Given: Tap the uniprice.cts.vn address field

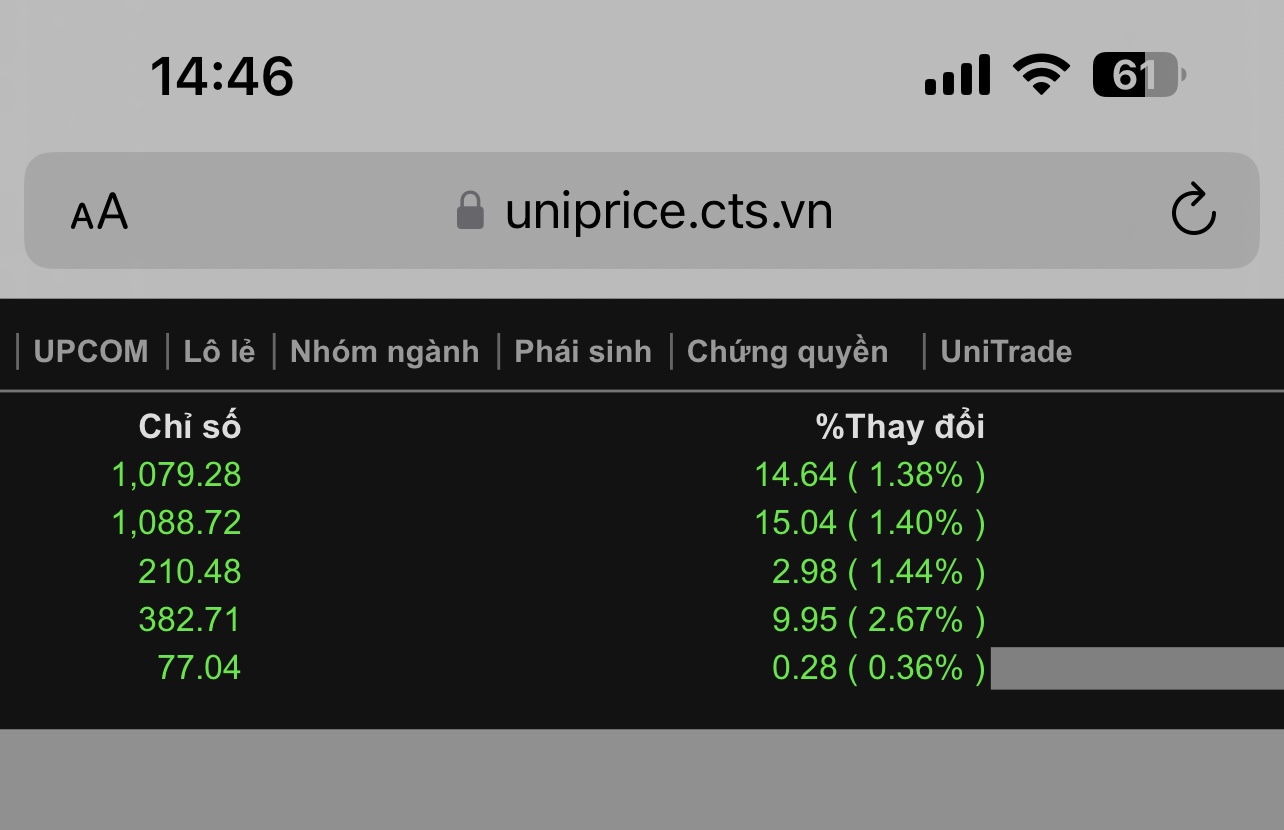Looking at the screenshot, I should pyautogui.click(x=668, y=211).
